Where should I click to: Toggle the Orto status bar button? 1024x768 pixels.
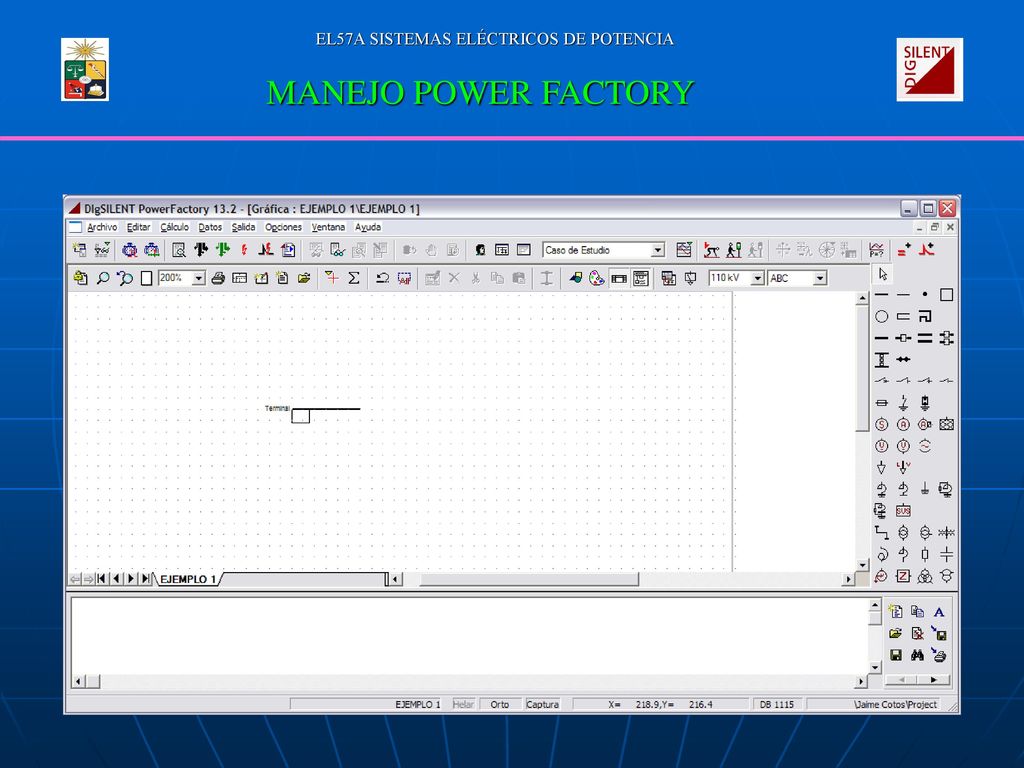click(500, 705)
